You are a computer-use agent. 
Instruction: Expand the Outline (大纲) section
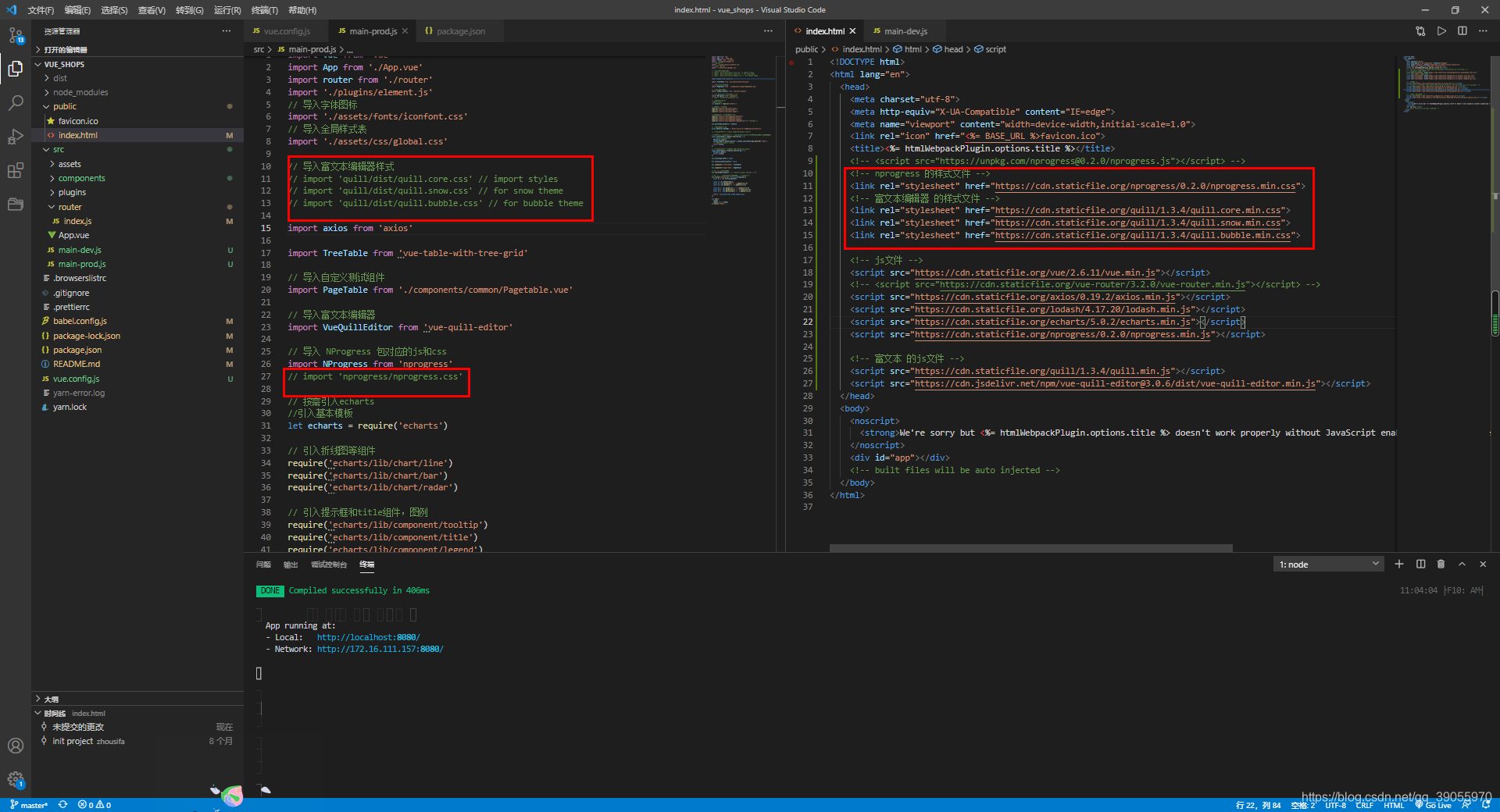(x=137, y=699)
